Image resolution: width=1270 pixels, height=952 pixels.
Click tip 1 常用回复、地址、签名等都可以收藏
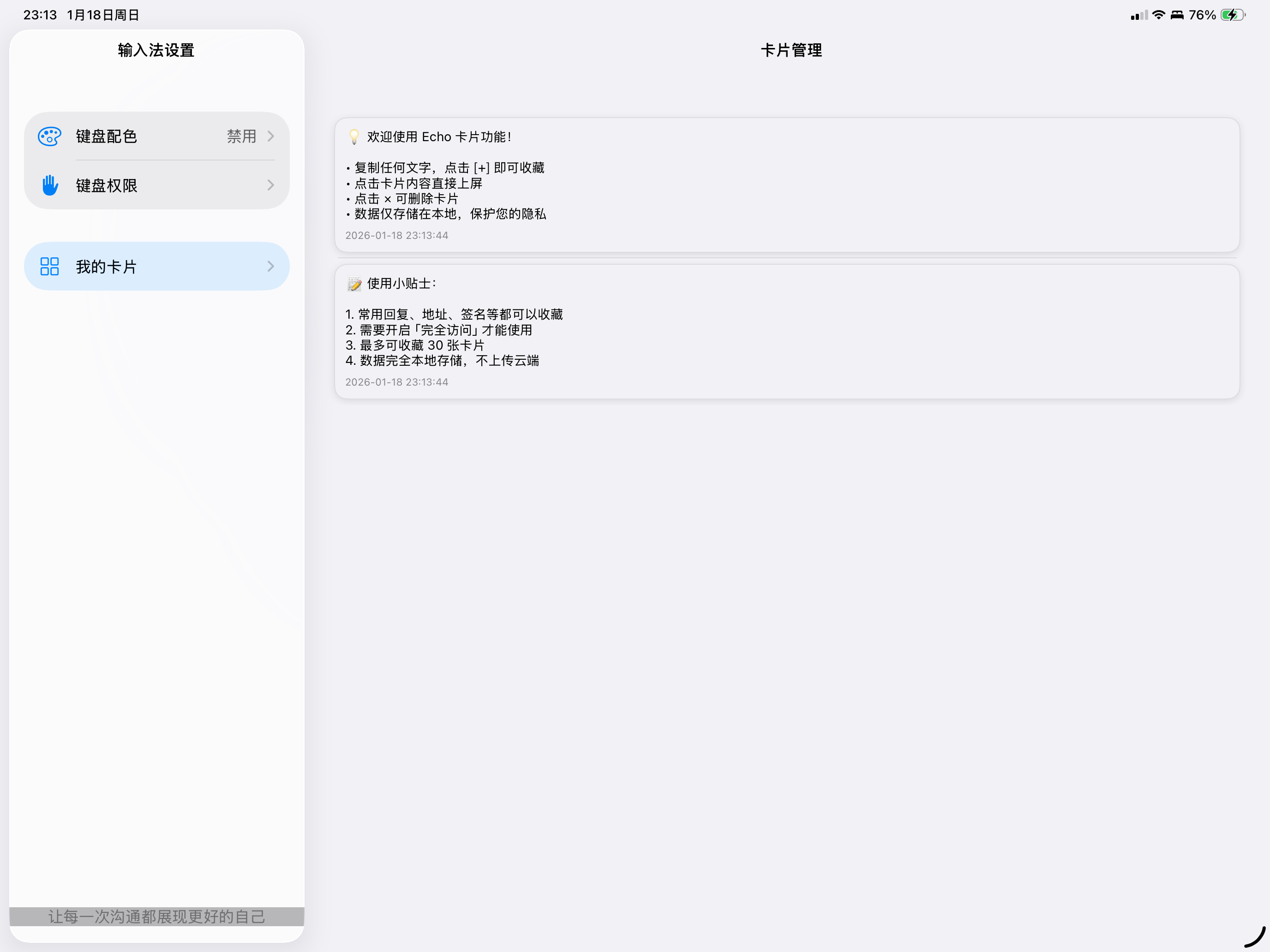point(454,315)
